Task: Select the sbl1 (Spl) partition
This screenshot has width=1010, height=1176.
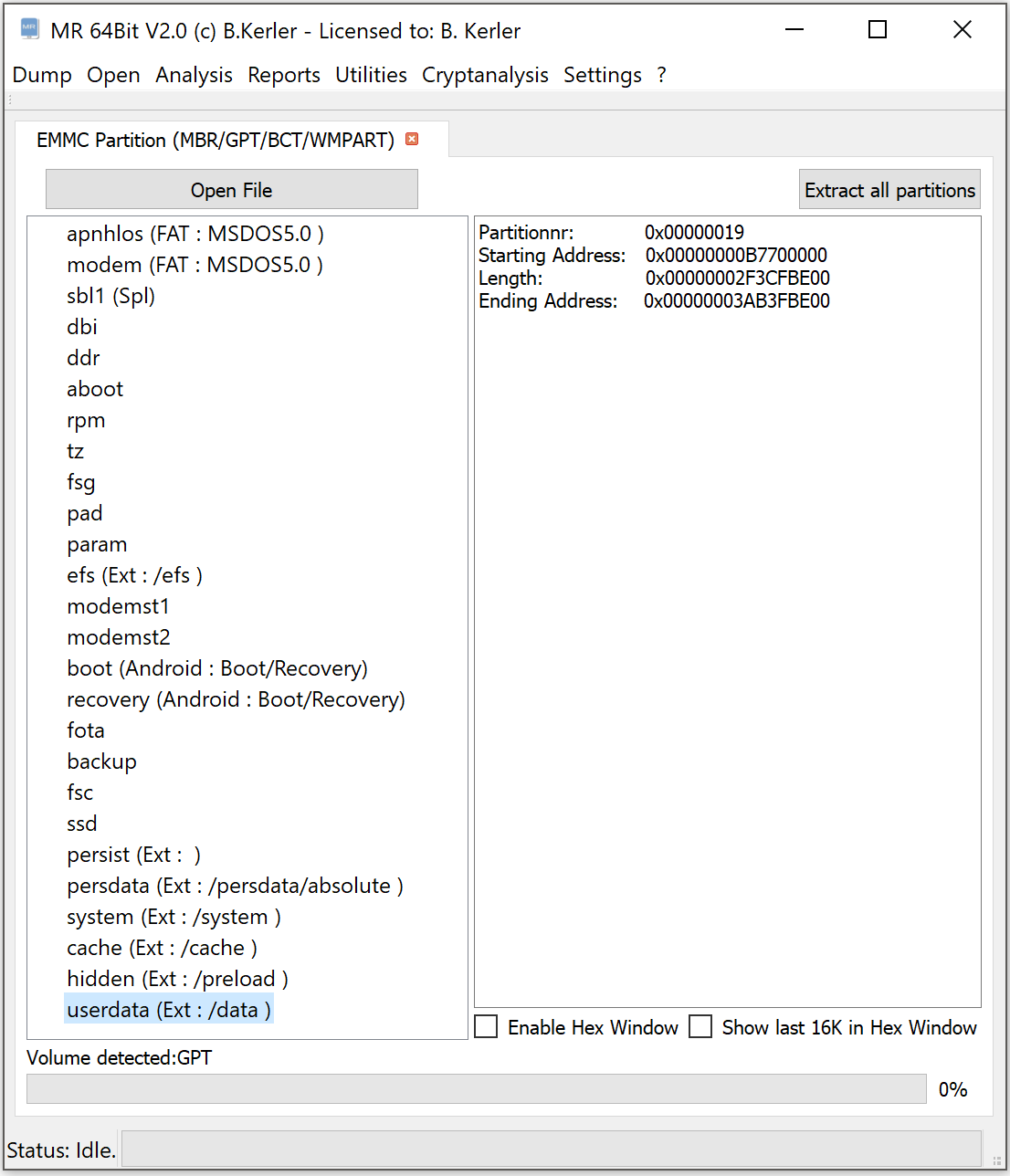Action: [110, 296]
